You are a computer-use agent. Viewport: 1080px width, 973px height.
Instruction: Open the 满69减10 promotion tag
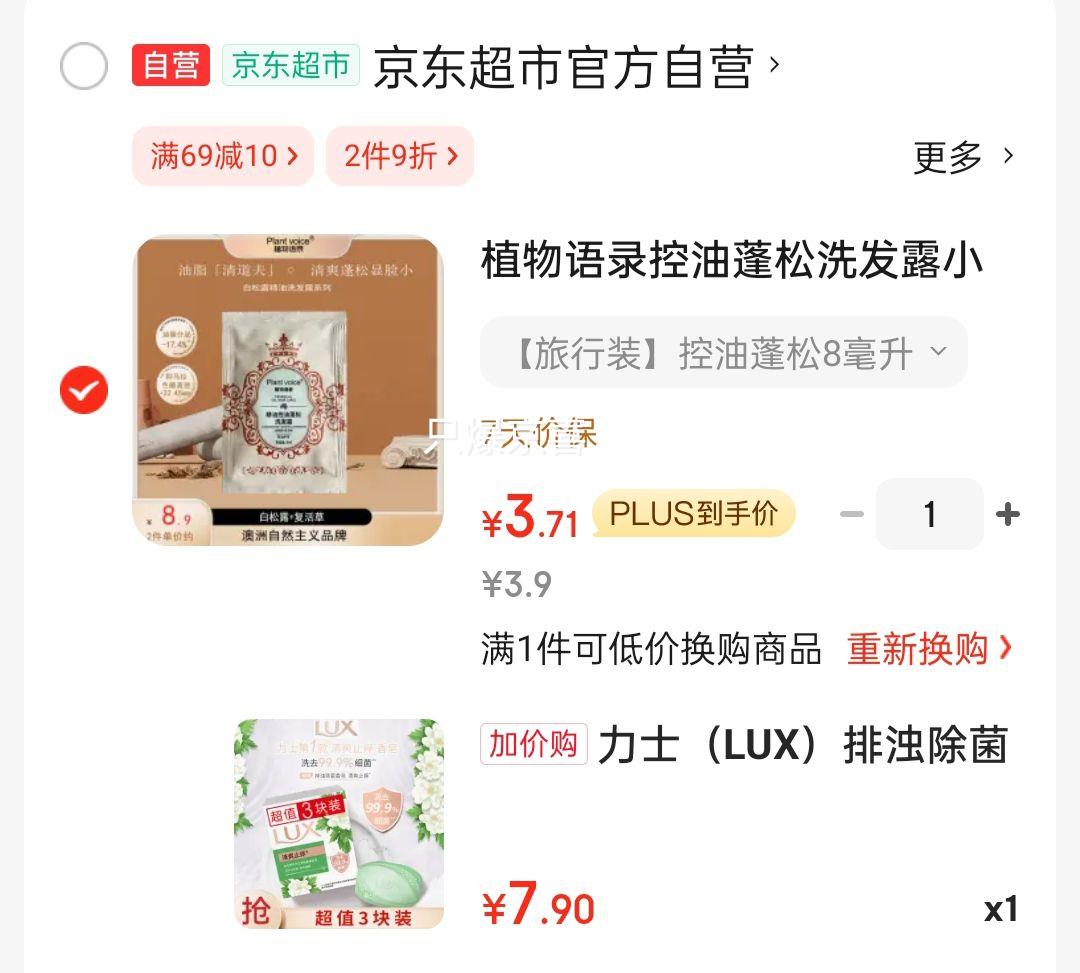click(223, 156)
